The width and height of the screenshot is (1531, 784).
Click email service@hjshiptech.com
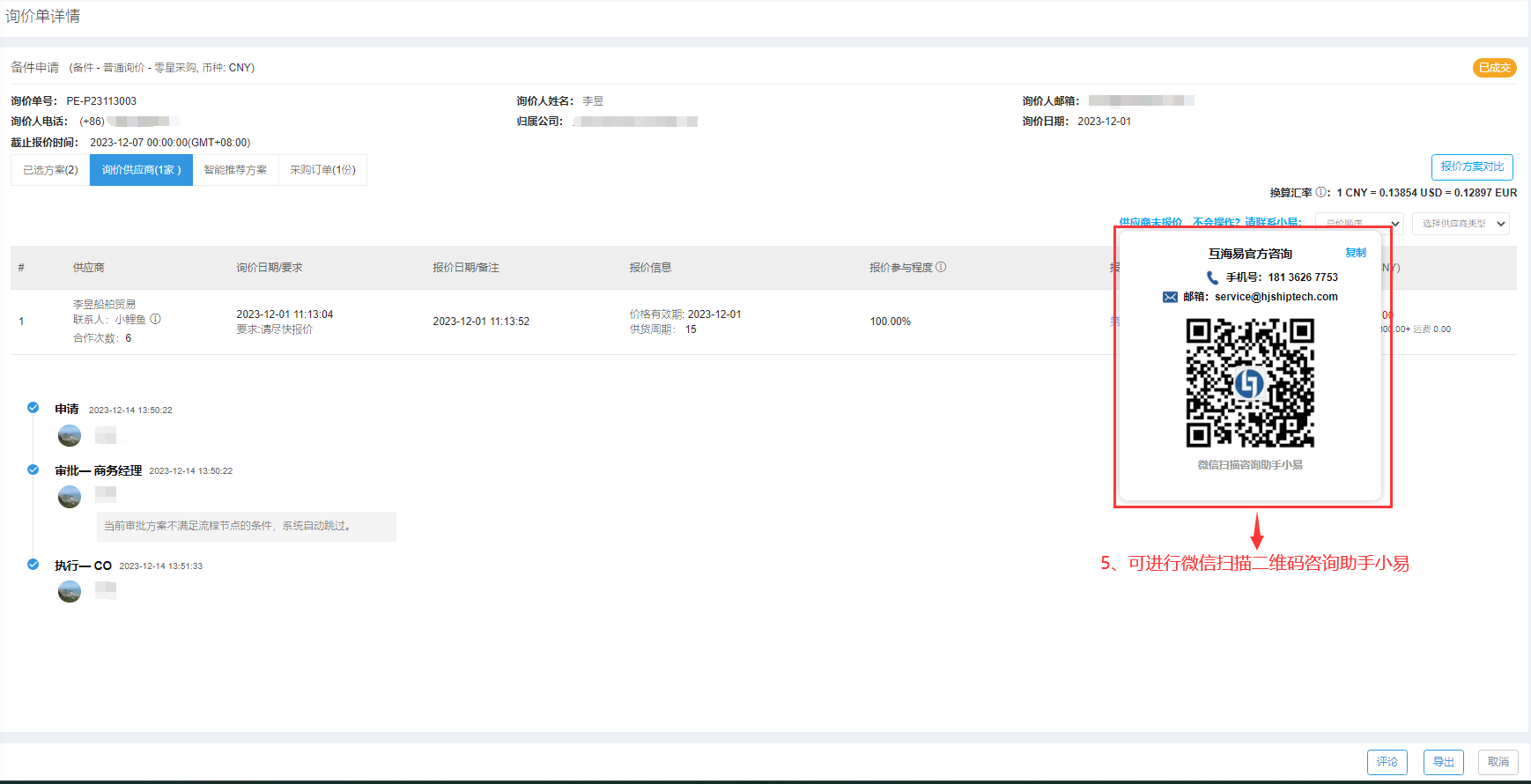coord(1276,297)
